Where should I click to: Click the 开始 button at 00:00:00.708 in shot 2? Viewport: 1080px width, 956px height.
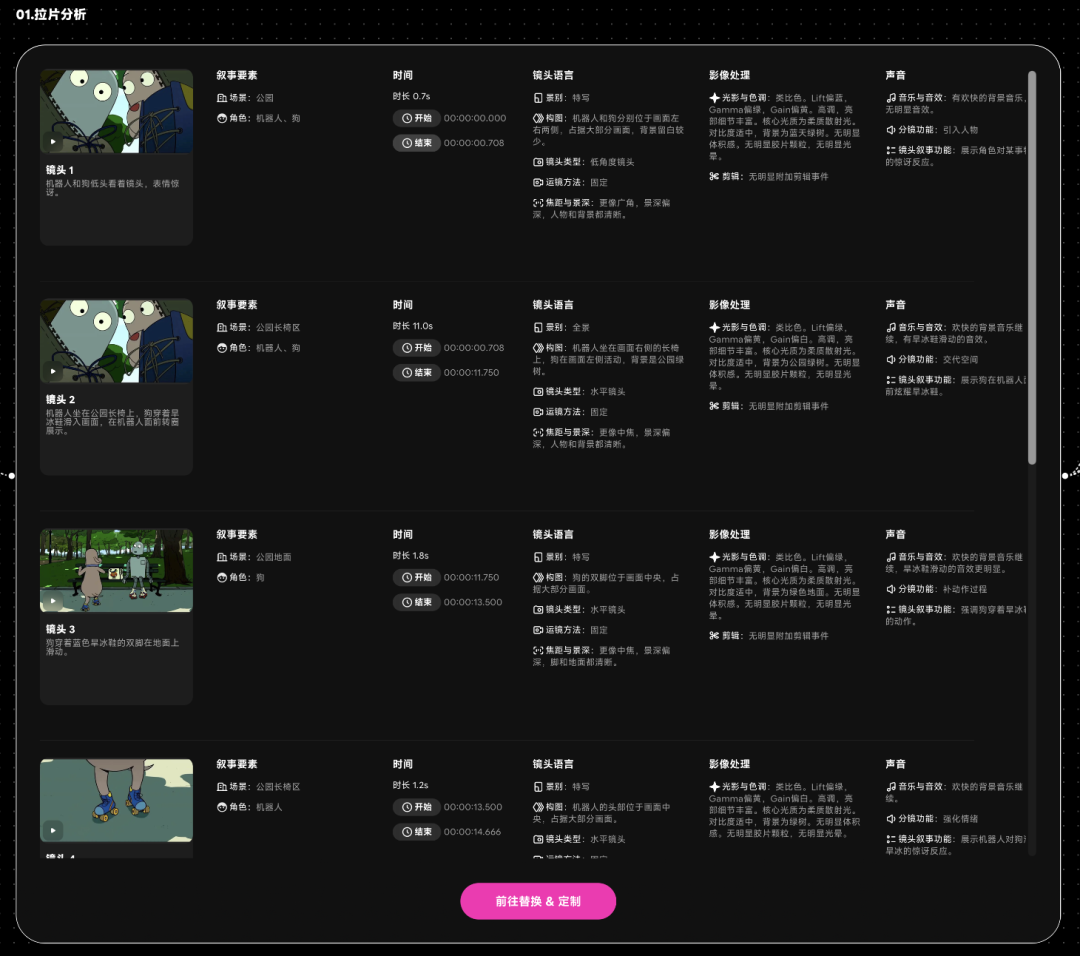click(417, 348)
